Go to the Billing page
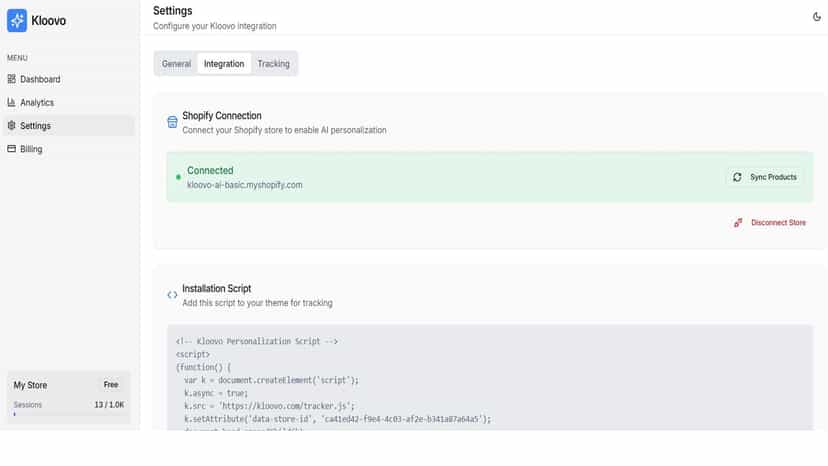The image size is (828, 466). [68, 149]
